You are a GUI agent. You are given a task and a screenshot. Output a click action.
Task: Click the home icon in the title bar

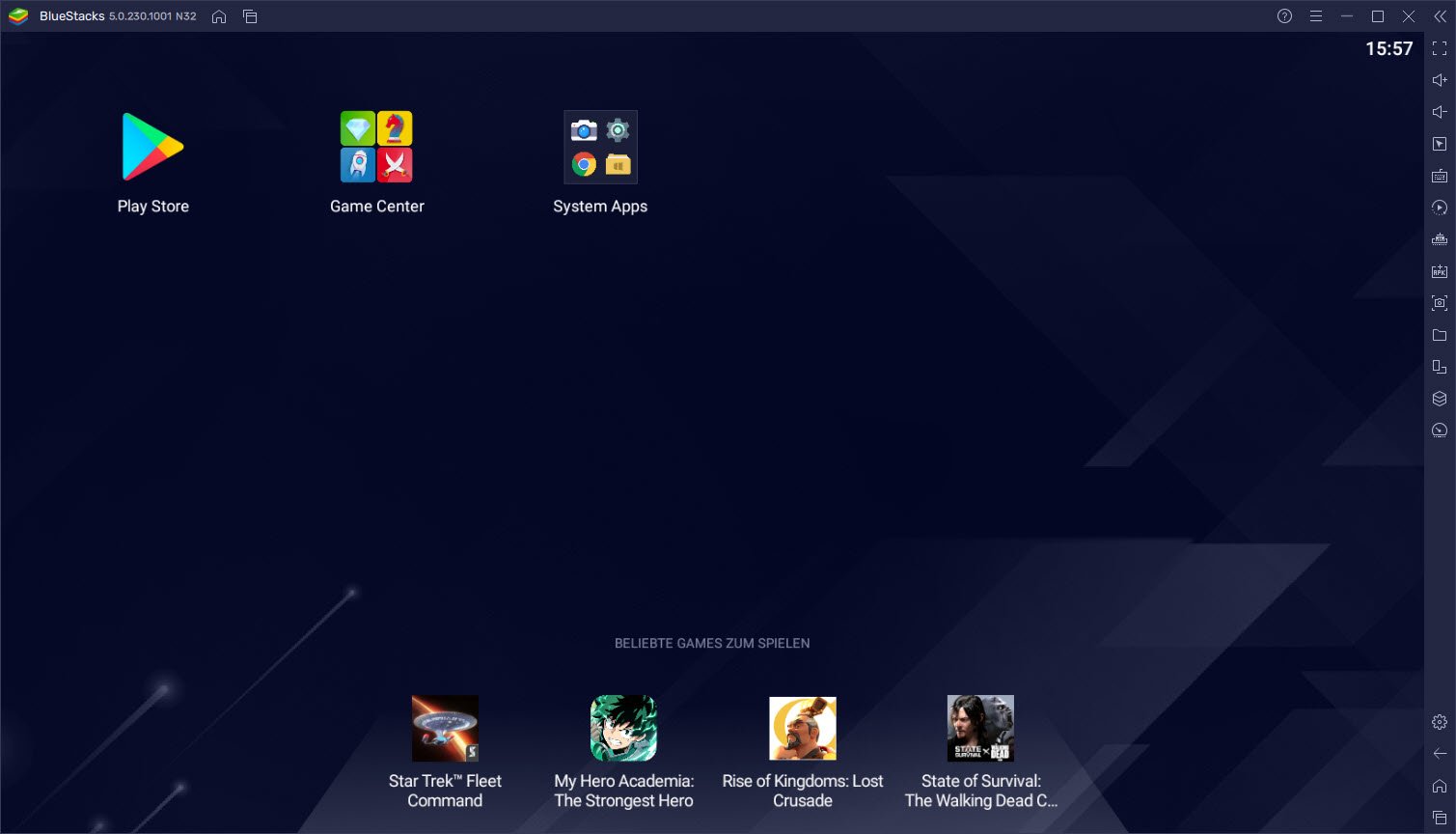point(219,16)
